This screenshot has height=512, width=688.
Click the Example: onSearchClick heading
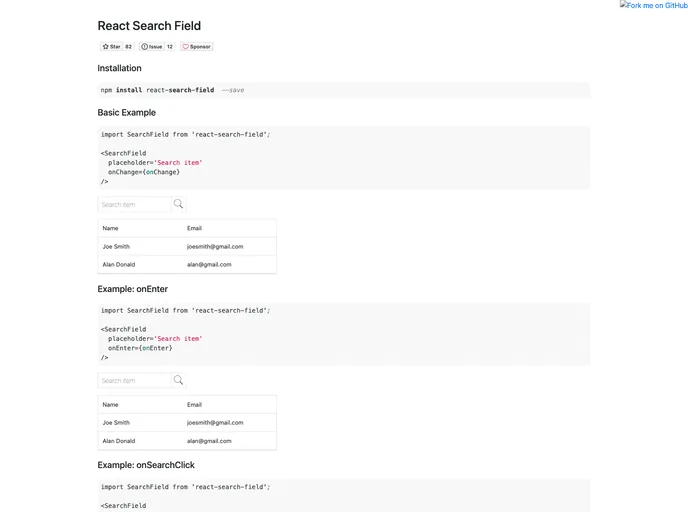pos(146,465)
